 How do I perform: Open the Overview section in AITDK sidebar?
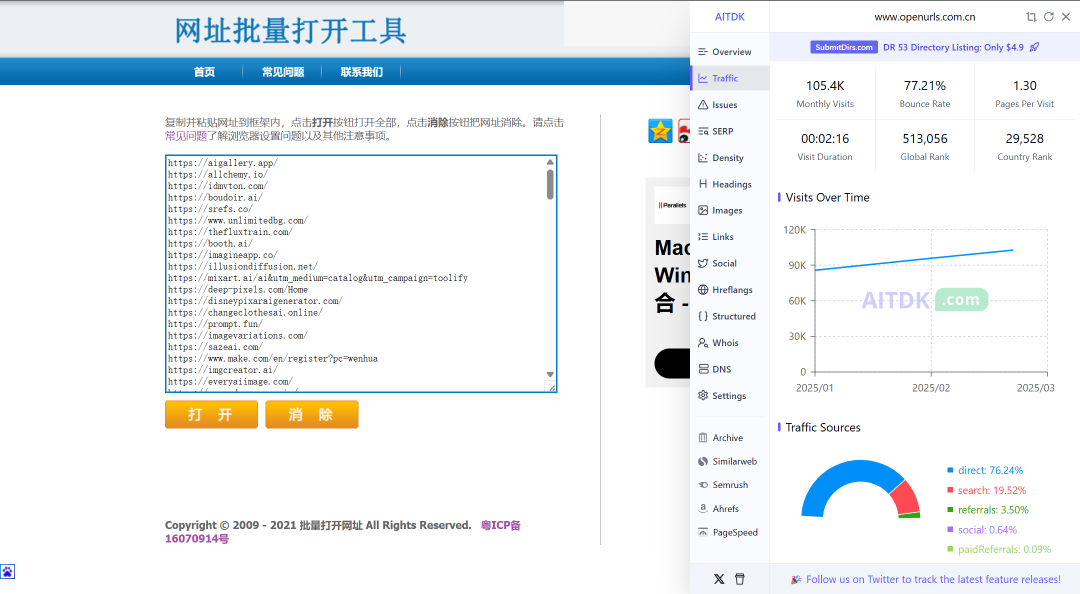pos(729,52)
